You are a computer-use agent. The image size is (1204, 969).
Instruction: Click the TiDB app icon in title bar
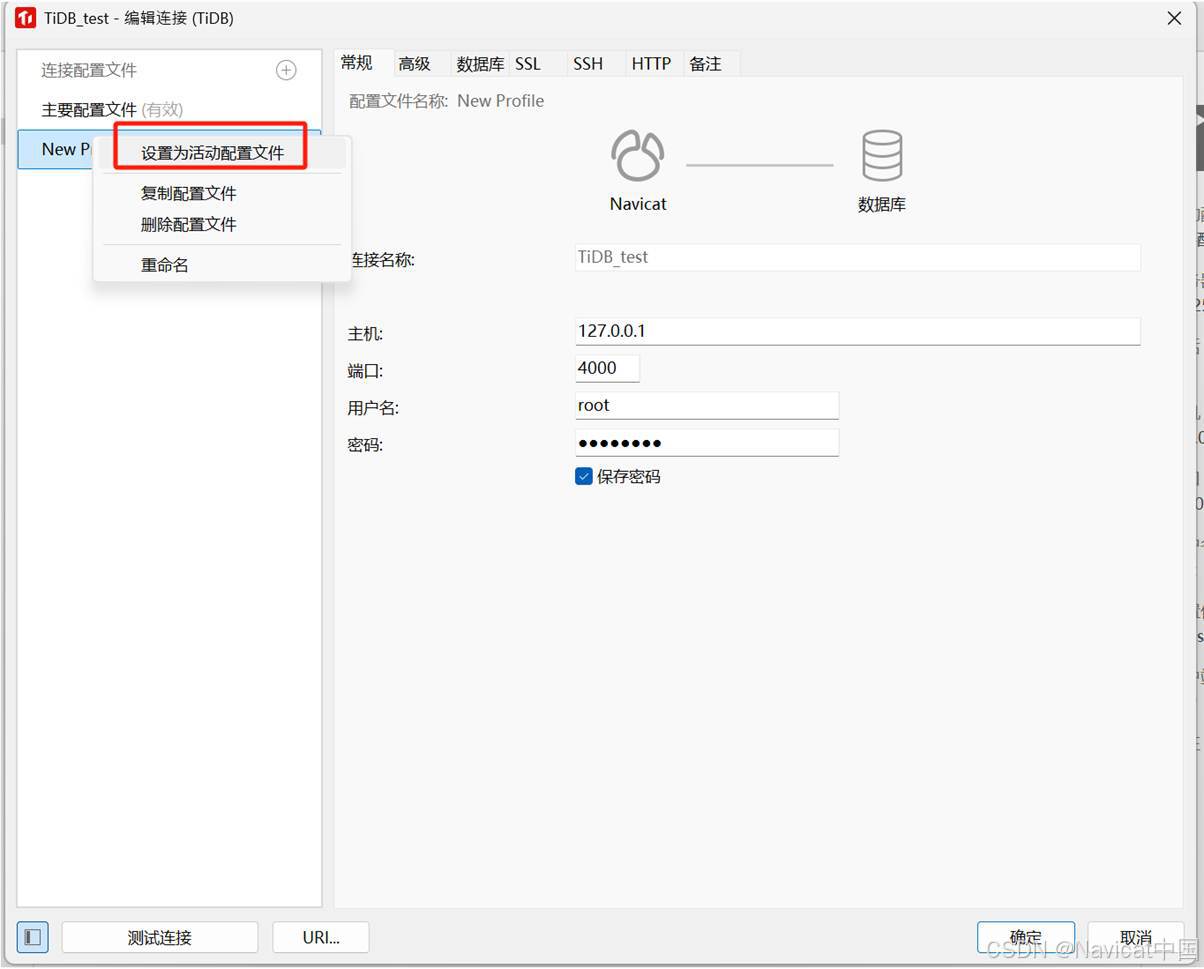(25, 18)
